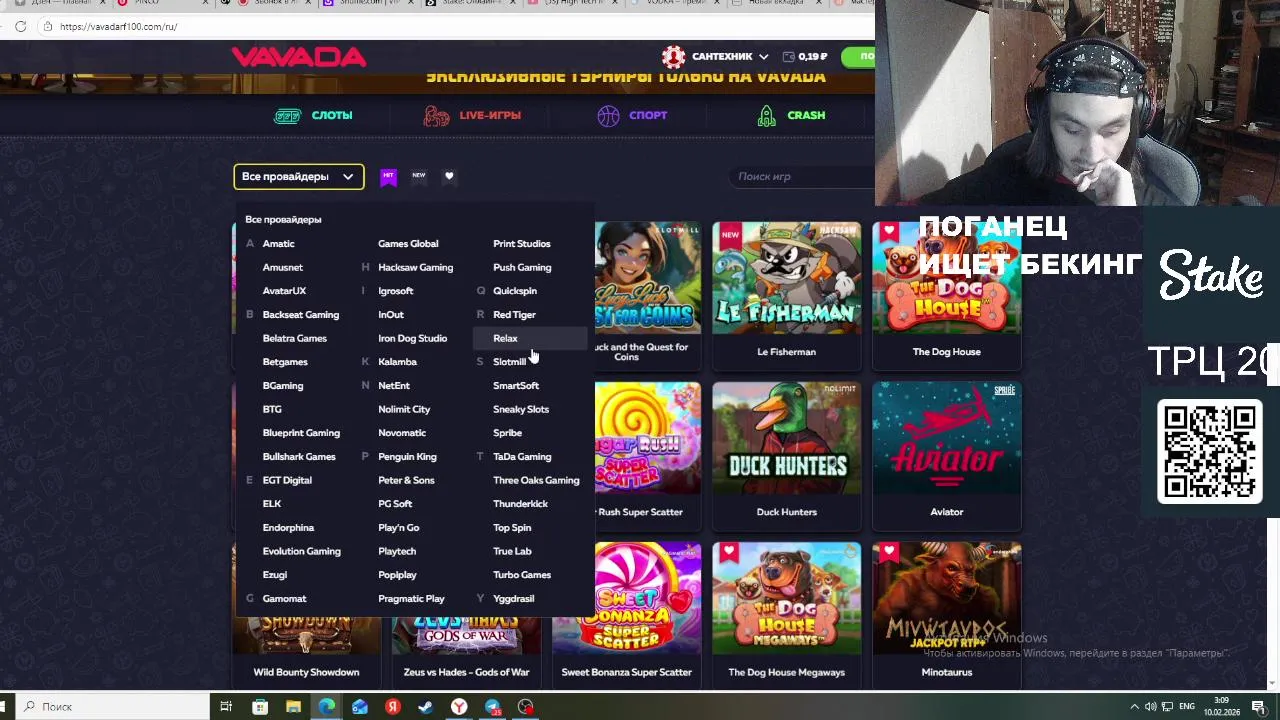Click the browser address bar URL
1280x720 pixels.
[118, 26]
